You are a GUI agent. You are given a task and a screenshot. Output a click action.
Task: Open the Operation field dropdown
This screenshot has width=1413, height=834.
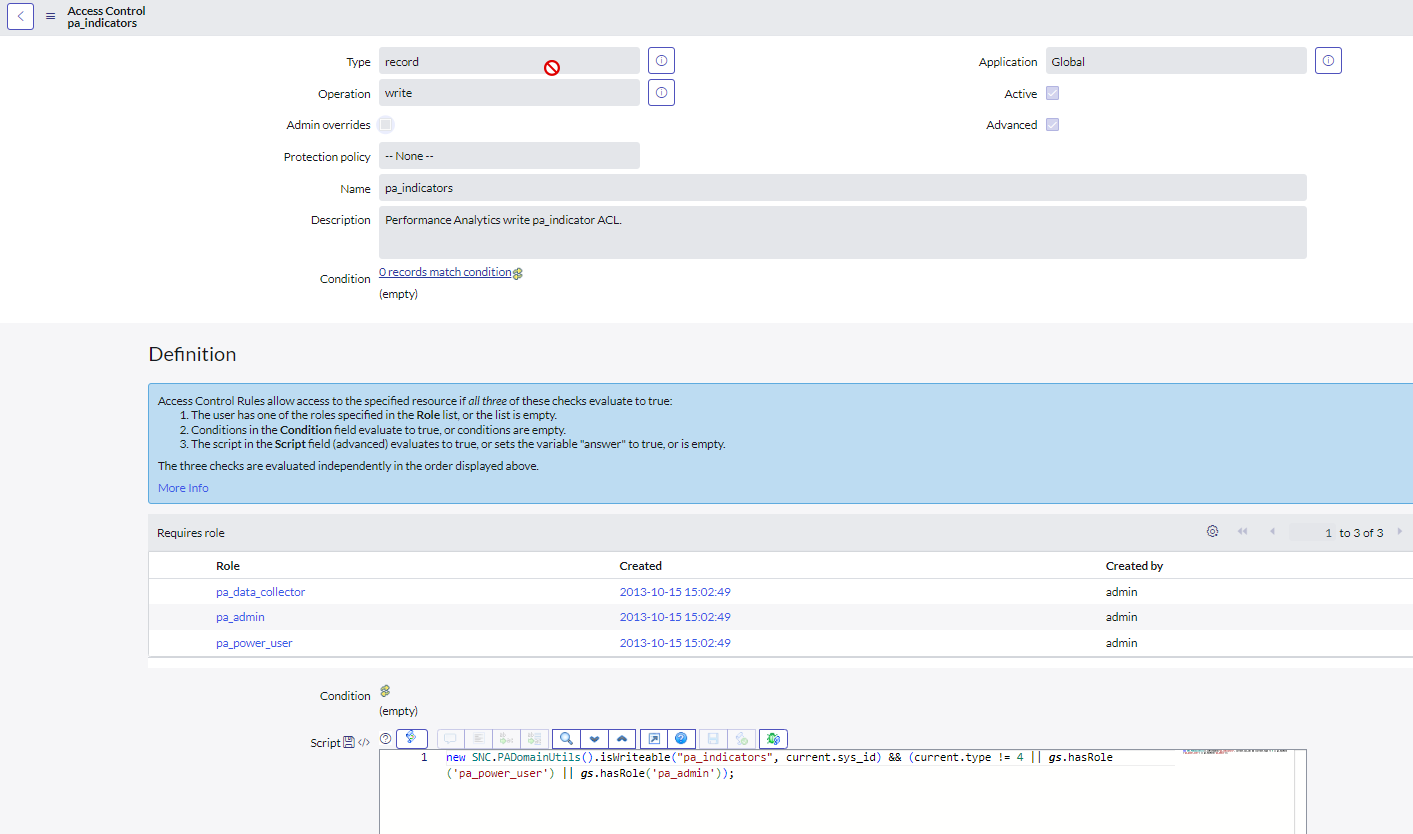pyautogui.click(x=508, y=93)
